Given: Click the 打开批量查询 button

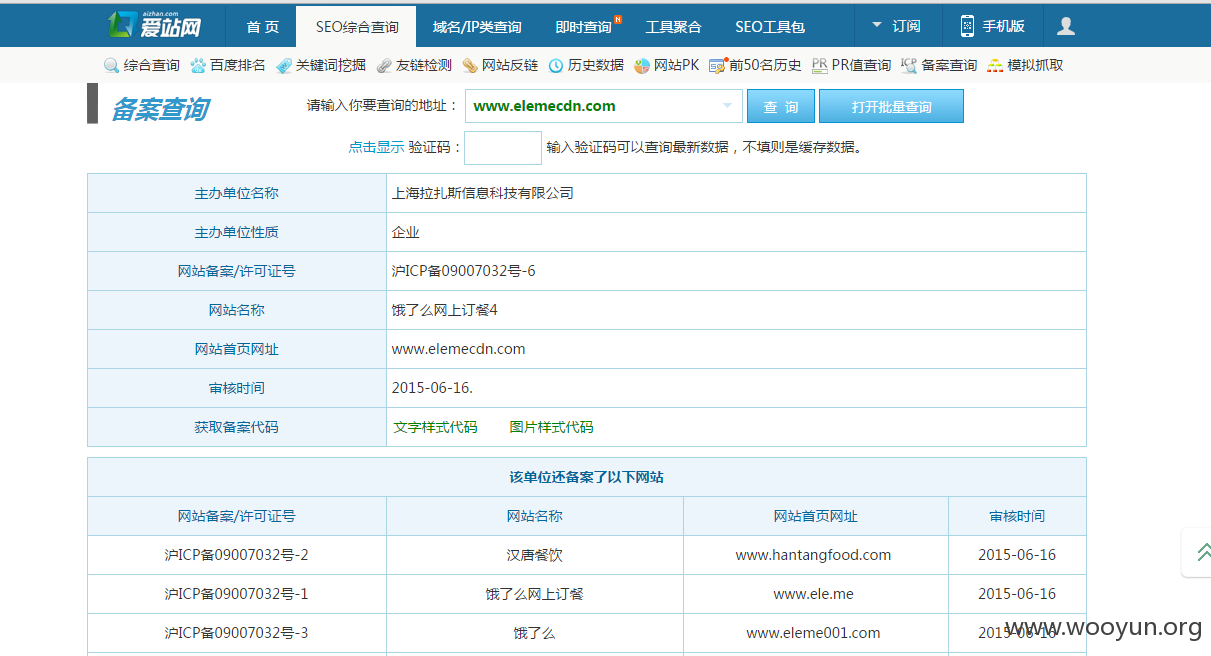Looking at the screenshot, I should point(891,107).
